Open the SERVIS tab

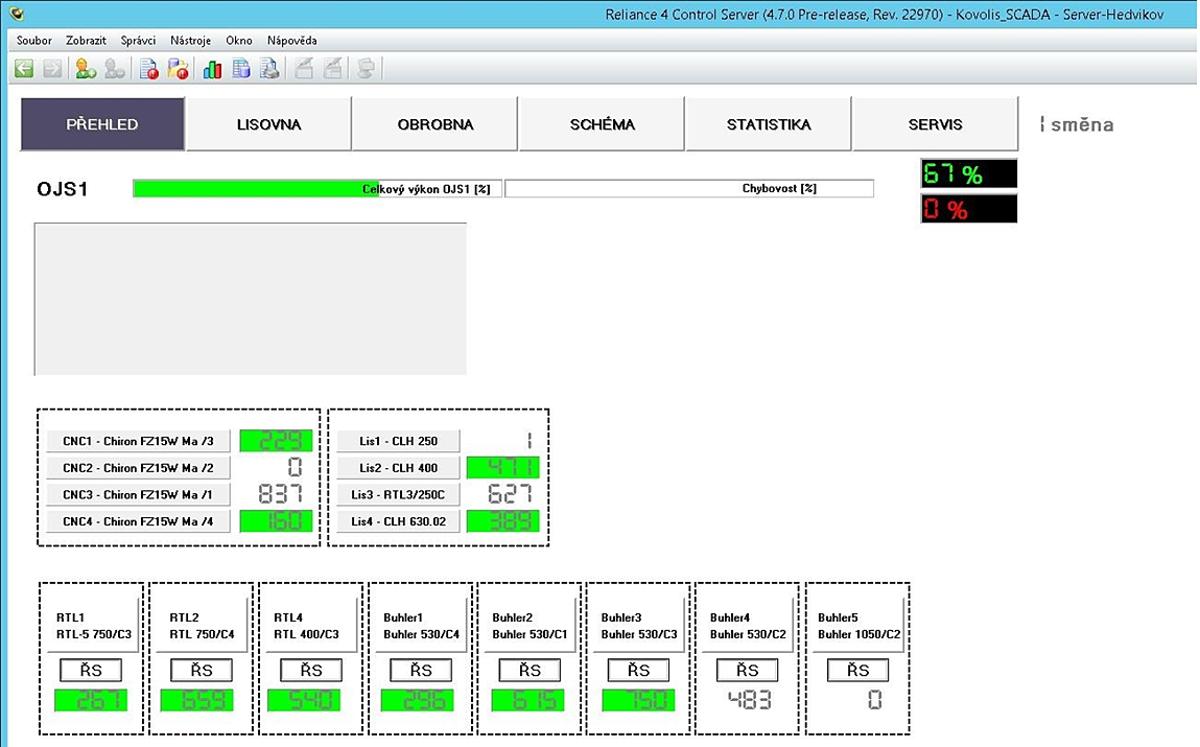(935, 125)
